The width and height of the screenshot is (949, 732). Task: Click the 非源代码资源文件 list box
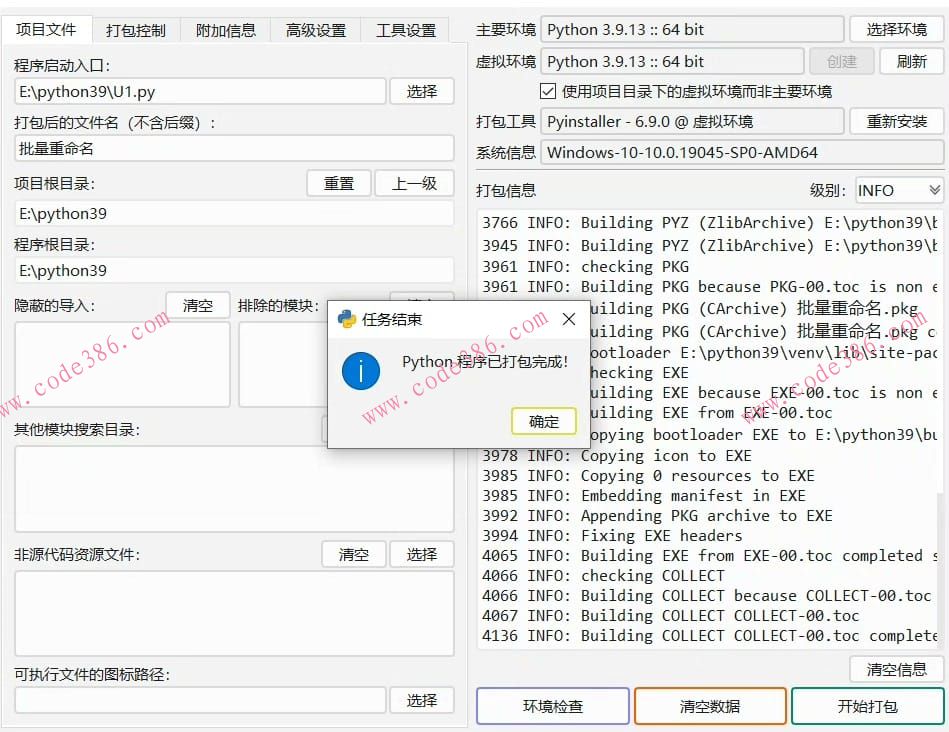pyautogui.click(x=234, y=613)
